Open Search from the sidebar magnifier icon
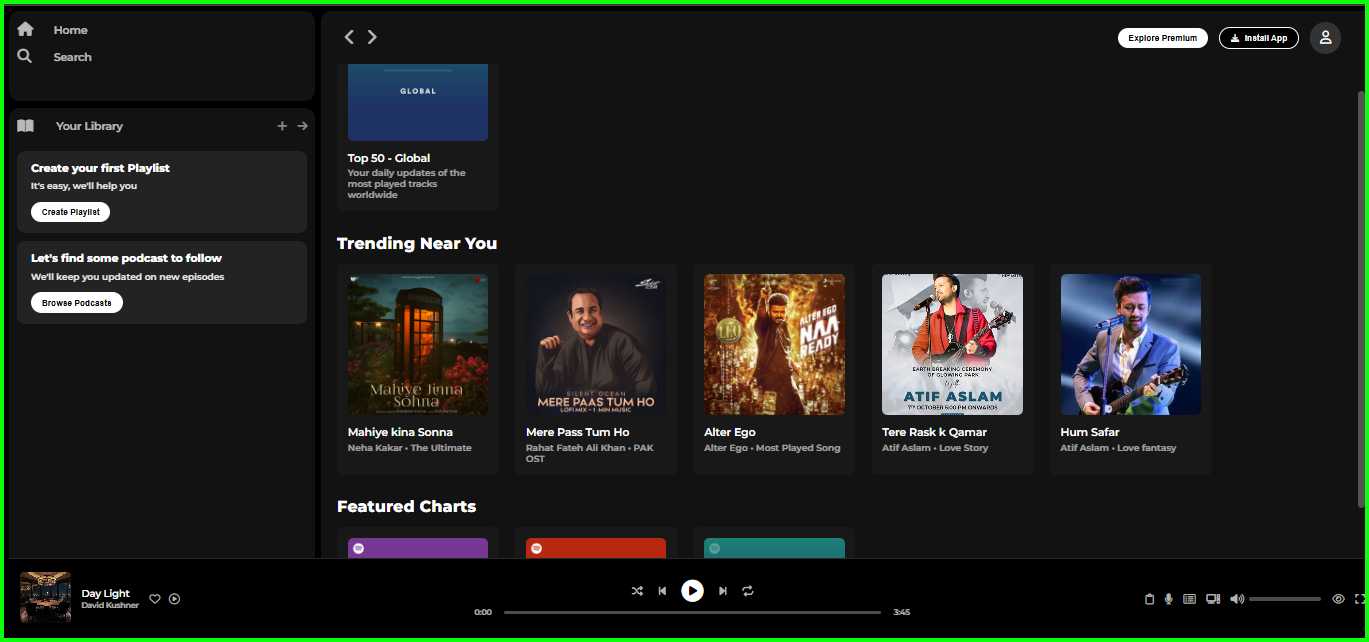This screenshot has height=642, width=1369. click(x=24, y=56)
